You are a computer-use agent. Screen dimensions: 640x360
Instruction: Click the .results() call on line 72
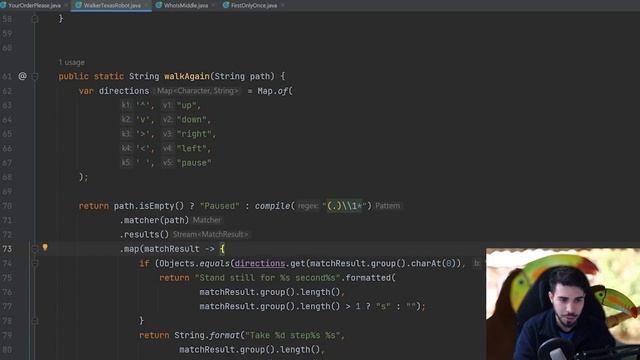(x=144, y=235)
